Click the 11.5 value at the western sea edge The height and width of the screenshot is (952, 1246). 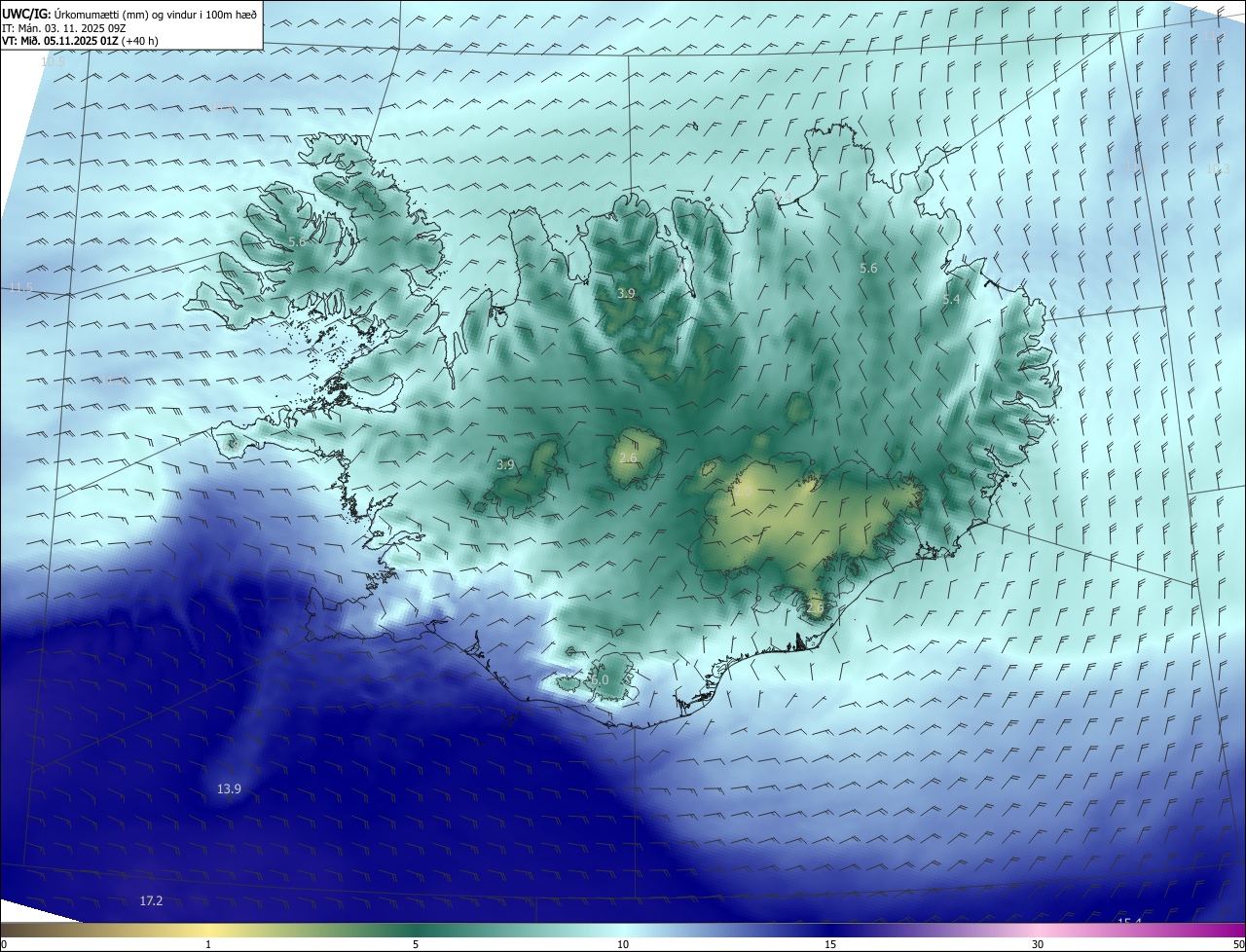coord(20,287)
